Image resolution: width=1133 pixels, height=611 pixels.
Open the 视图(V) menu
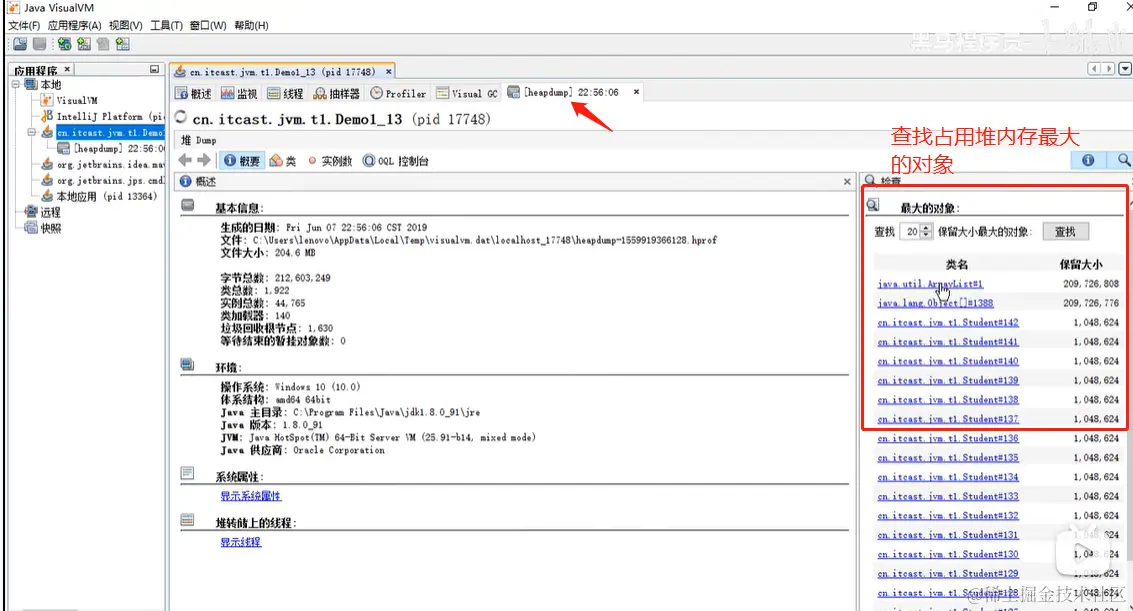pyautogui.click(x=126, y=25)
